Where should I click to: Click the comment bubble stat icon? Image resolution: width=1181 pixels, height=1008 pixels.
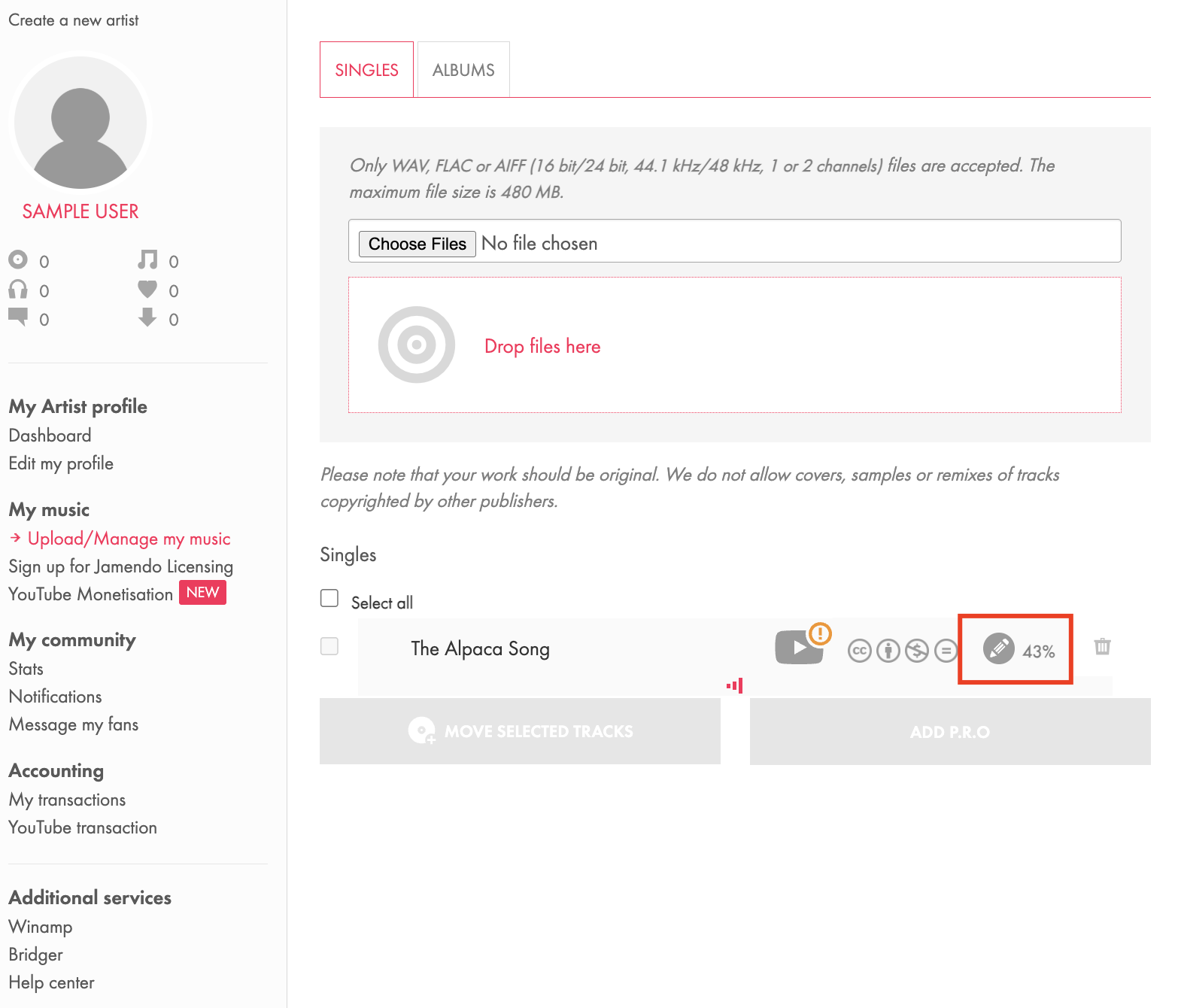point(18,317)
